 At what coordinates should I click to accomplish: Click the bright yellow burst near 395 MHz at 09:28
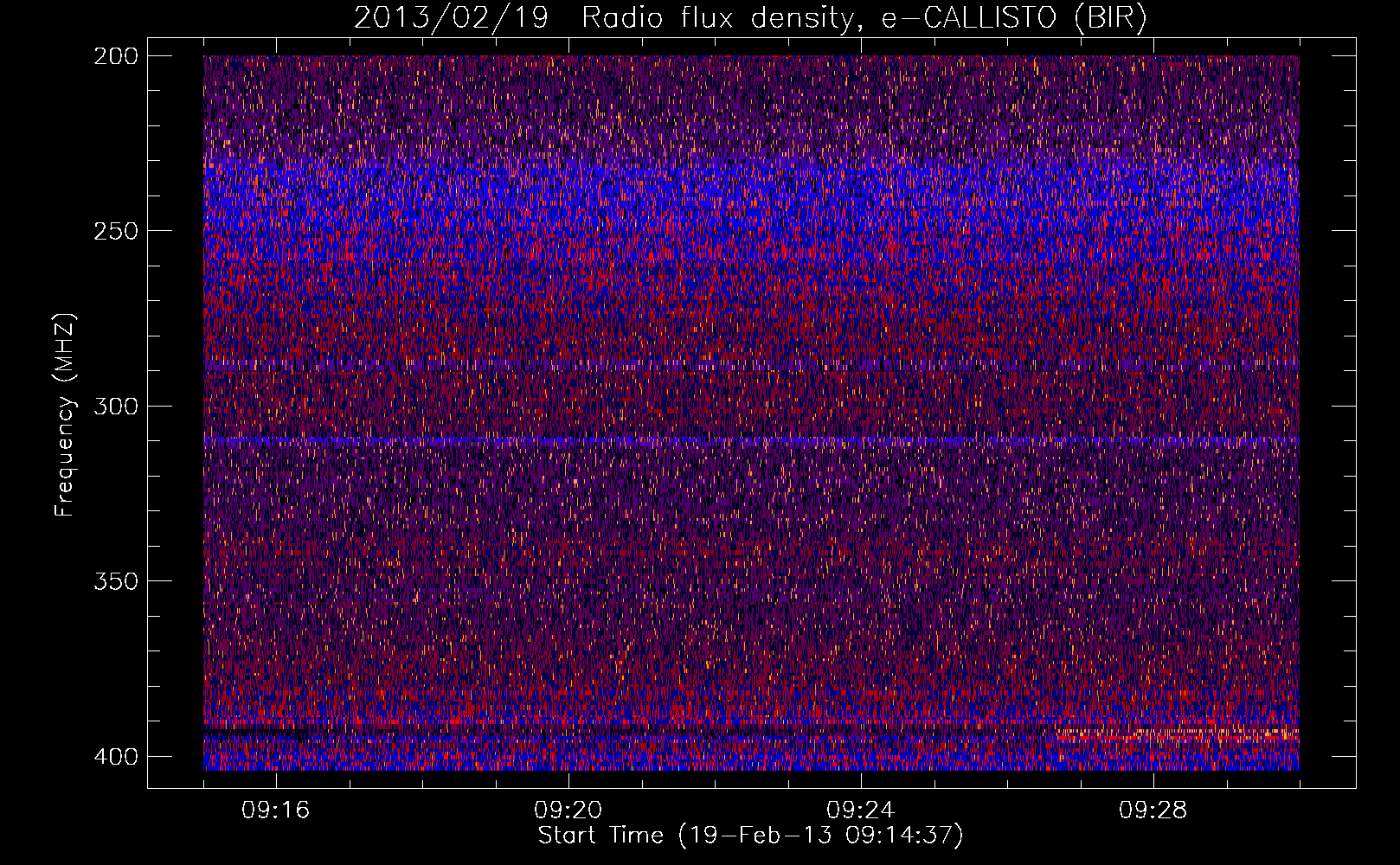pos(1177,735)
